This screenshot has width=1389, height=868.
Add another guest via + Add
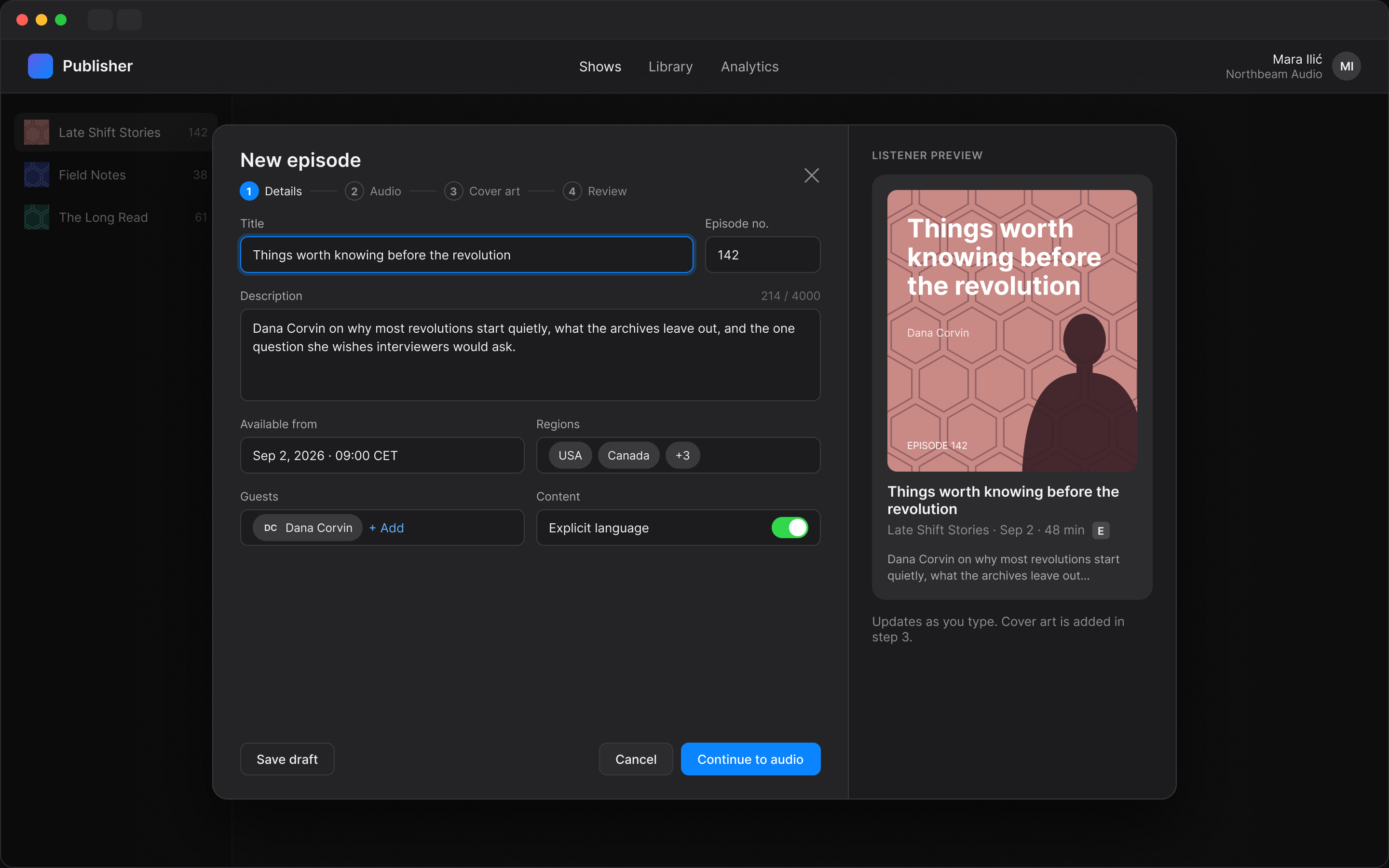(x=386, y=528)
